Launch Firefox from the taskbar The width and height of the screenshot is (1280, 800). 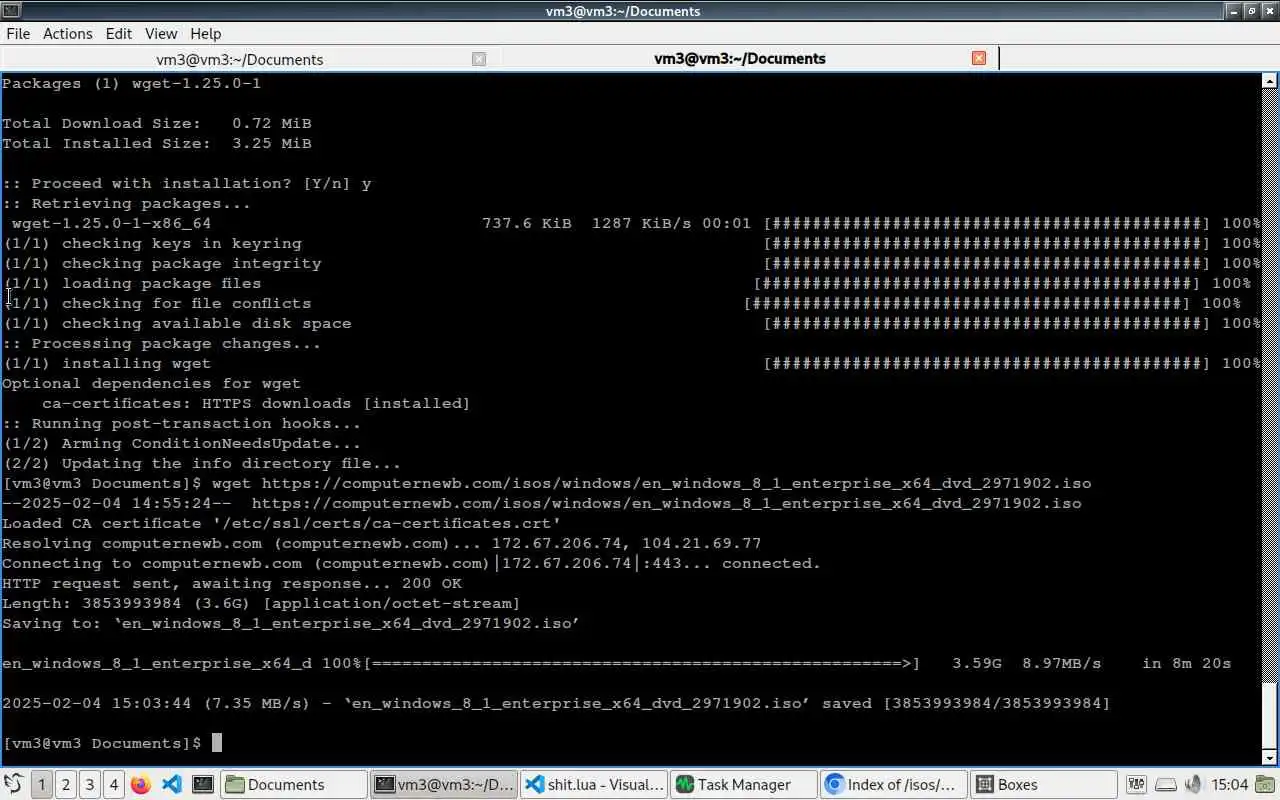[x=141, y=784]
